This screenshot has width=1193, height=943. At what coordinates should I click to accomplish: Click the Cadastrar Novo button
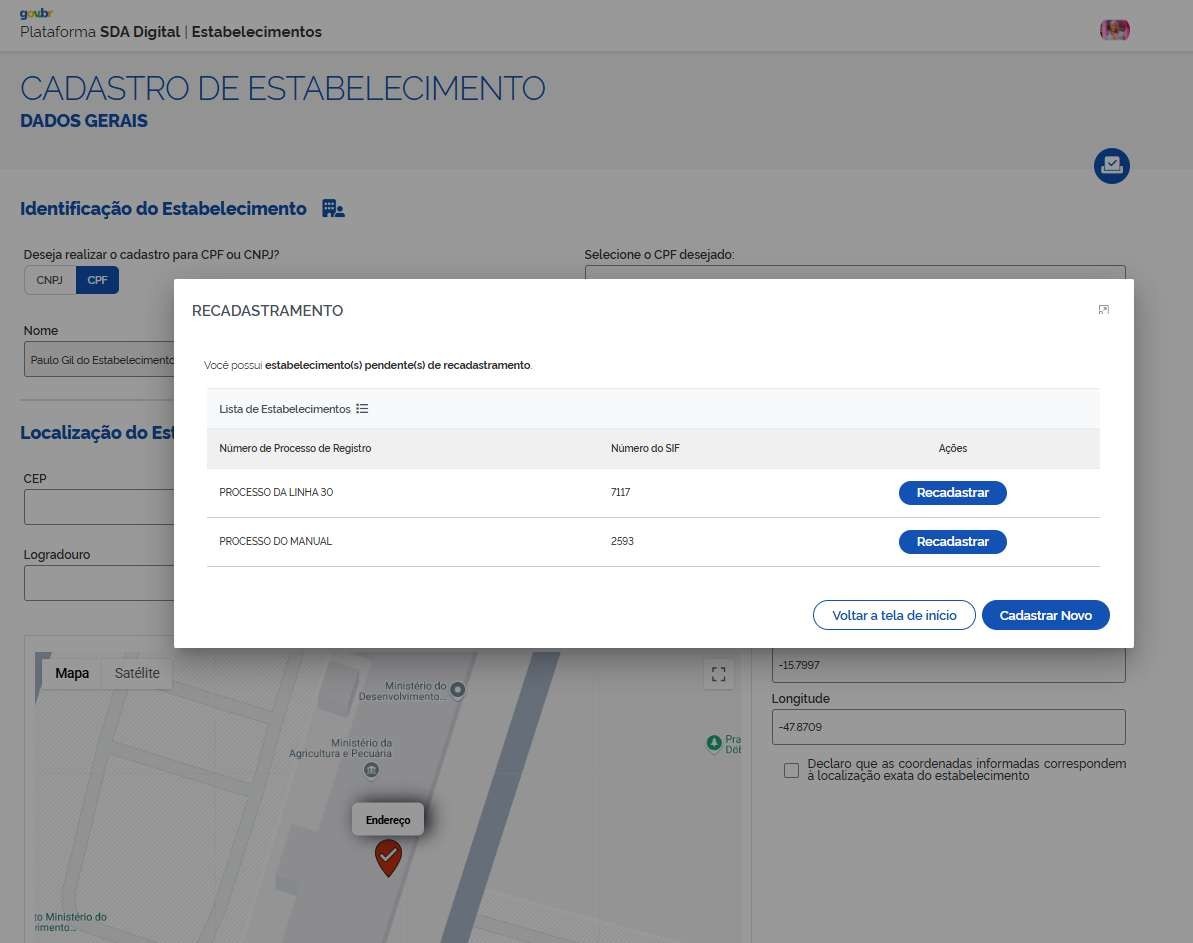1045,616
